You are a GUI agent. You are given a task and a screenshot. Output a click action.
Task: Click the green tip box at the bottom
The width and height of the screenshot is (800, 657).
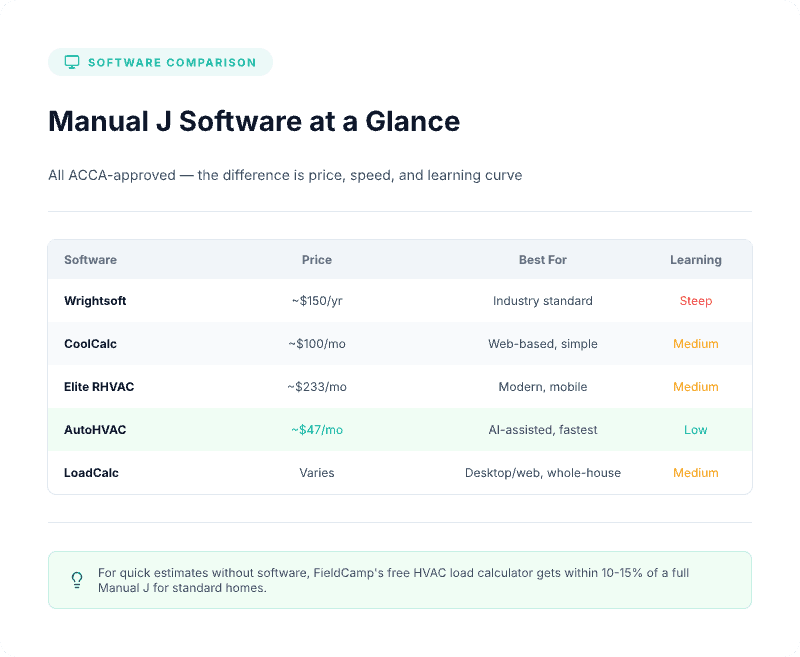(x=400, y=580)
